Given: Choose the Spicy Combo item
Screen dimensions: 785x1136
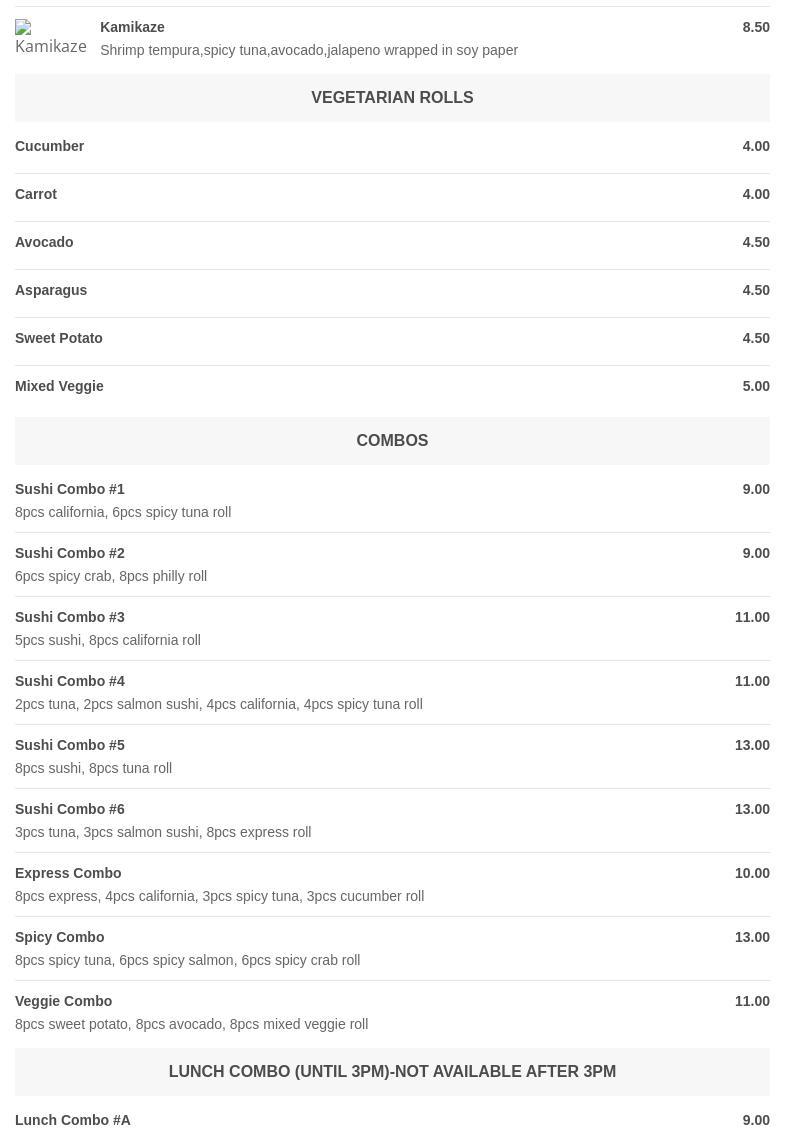Looking at the screenshot, I should click(x=60, y=937).
